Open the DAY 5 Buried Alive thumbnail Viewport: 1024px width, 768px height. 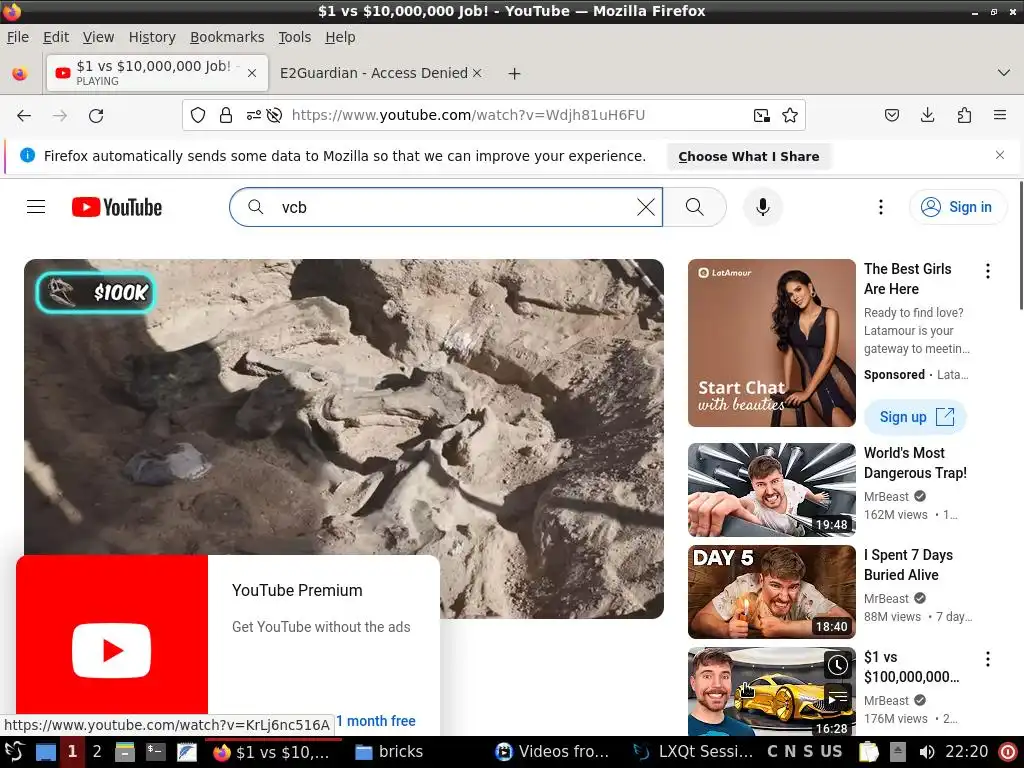pos(771,592)
